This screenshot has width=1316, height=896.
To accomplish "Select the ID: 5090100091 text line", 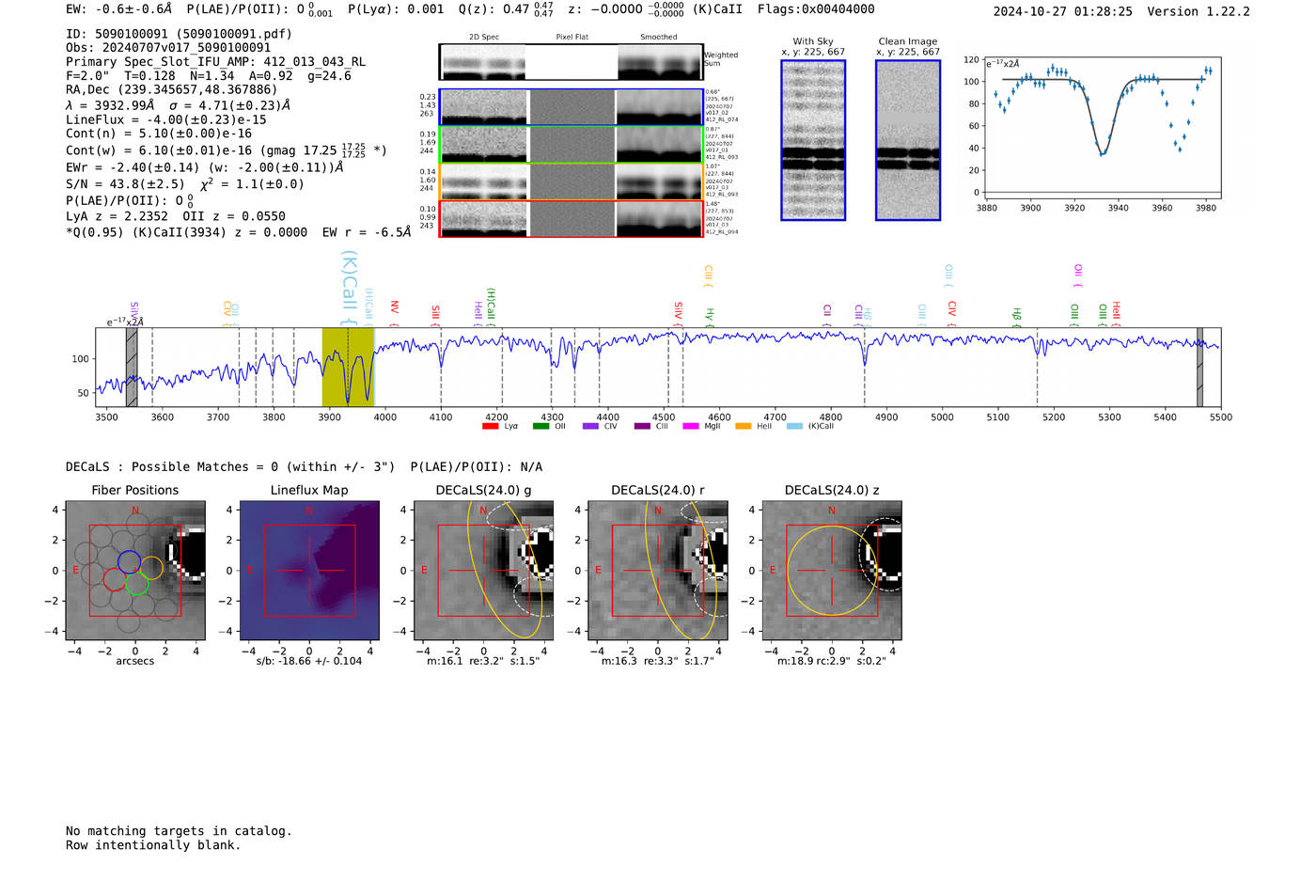I will coord(179,34).
